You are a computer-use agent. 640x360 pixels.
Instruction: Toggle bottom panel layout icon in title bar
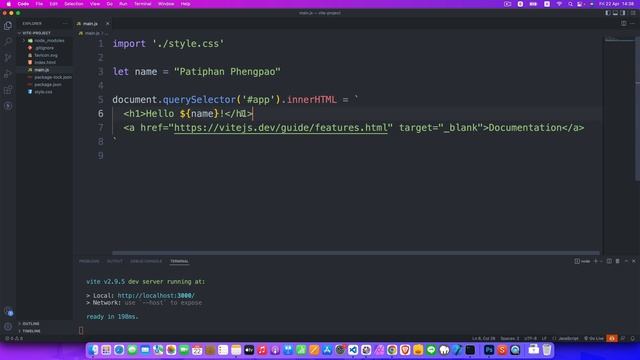coord(615,13)
